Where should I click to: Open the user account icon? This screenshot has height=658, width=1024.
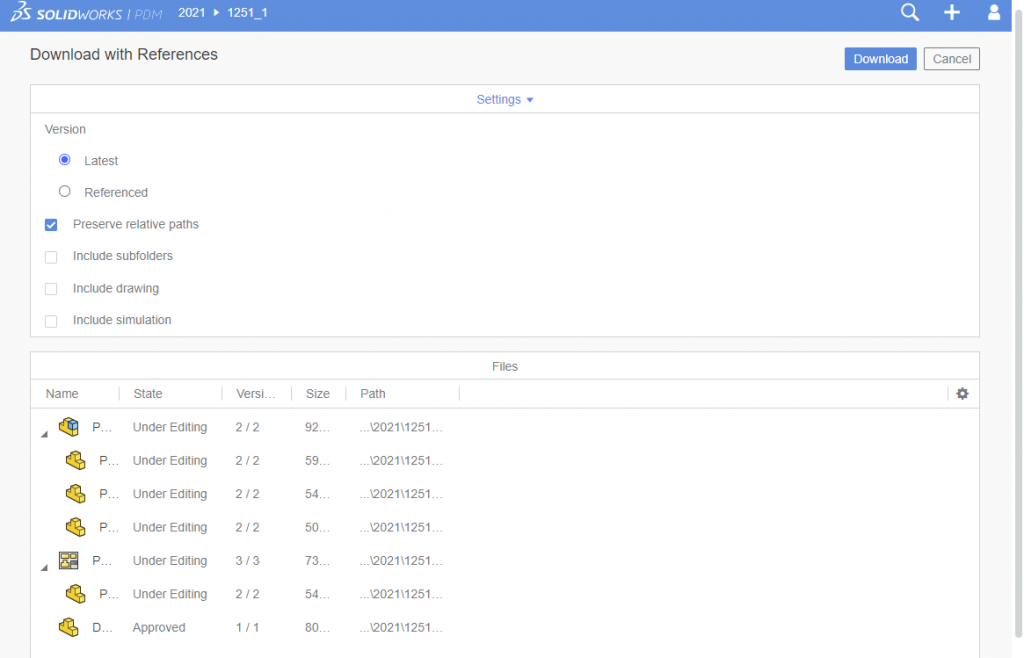coord(993,13)
